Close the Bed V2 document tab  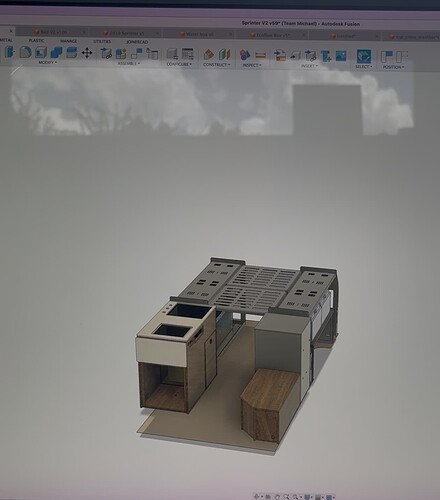84,32
